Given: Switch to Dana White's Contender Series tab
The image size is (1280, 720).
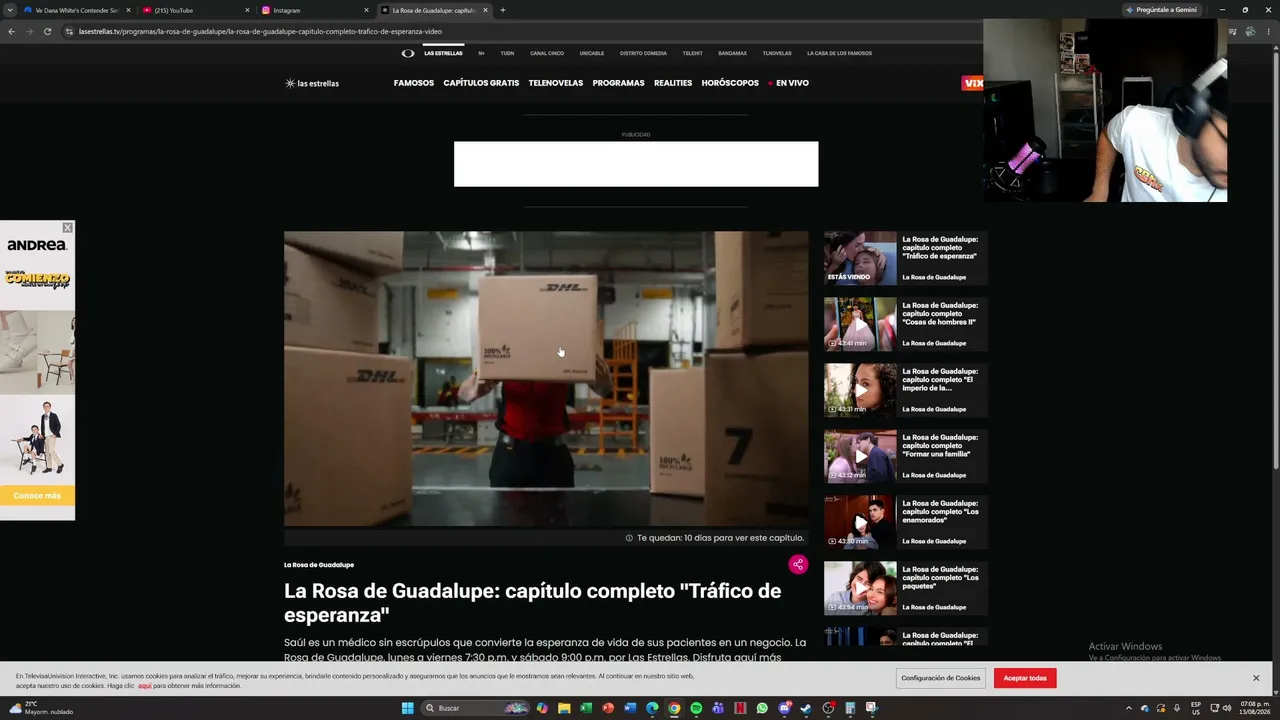Looking at the screenshot, I should 78,10.
